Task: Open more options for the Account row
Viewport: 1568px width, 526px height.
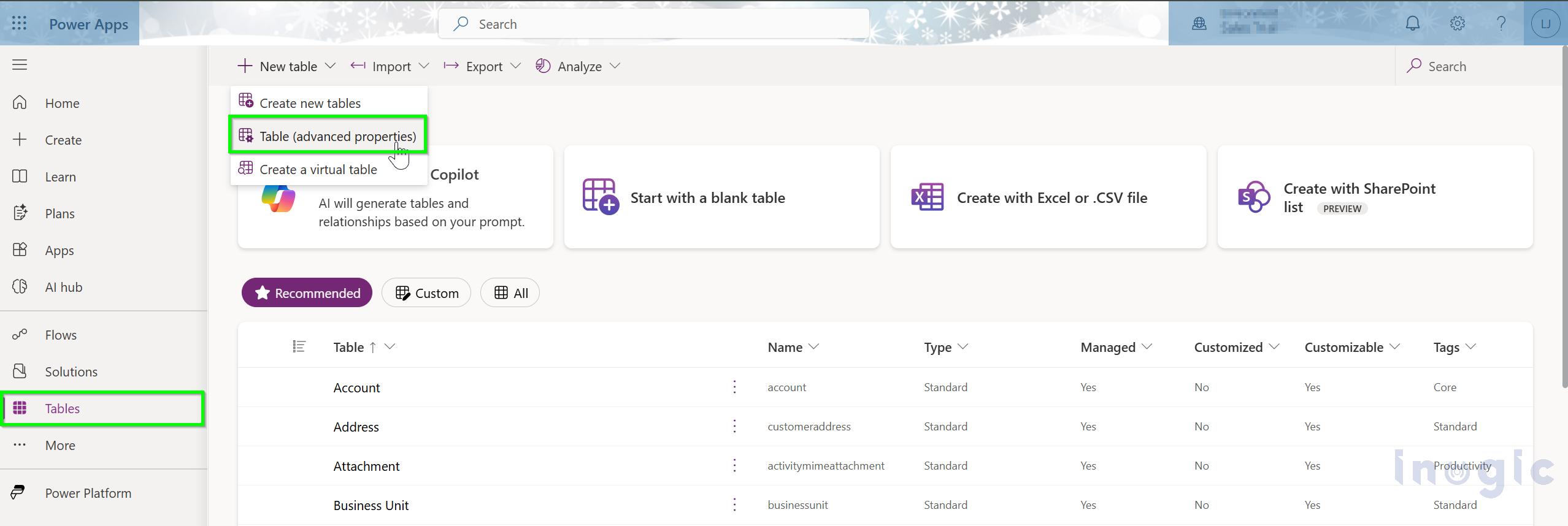Action: (x=734, y=387)
